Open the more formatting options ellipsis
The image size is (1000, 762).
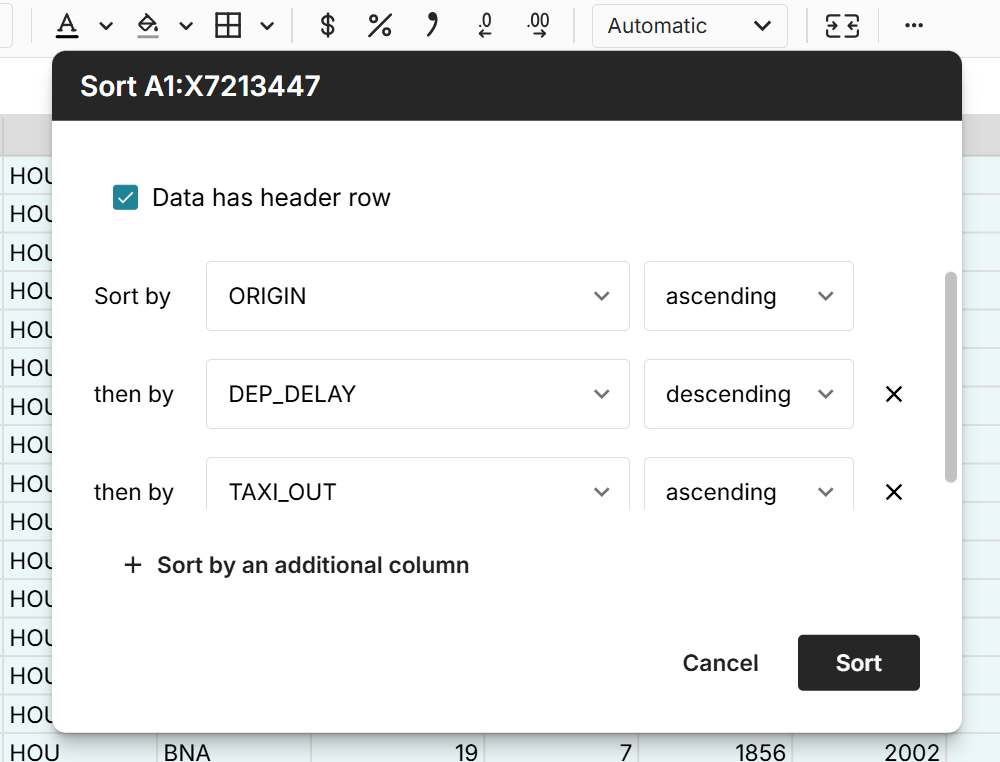[x=913, y=26]
